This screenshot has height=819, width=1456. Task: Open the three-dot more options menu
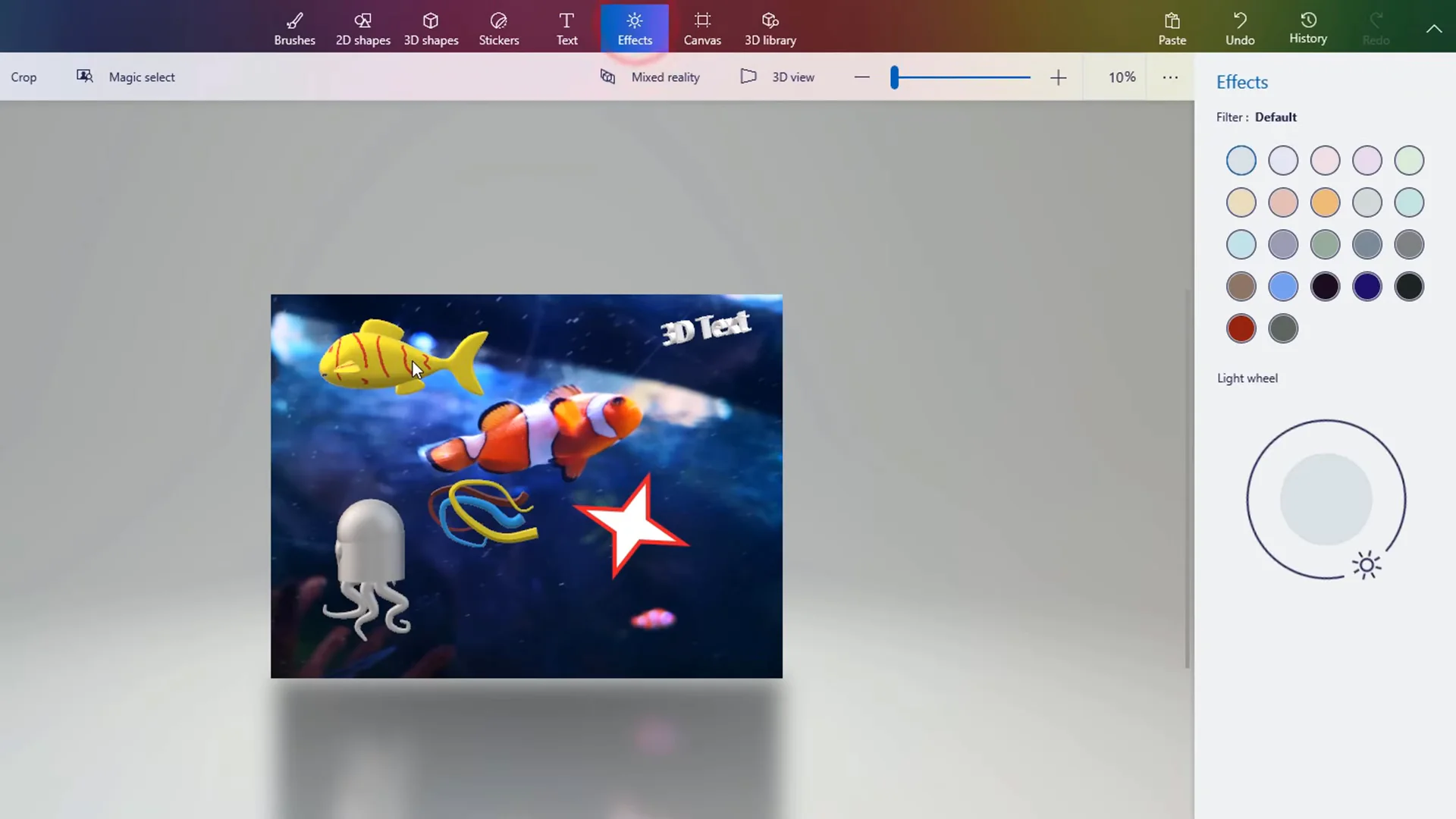pos(1170,77)
